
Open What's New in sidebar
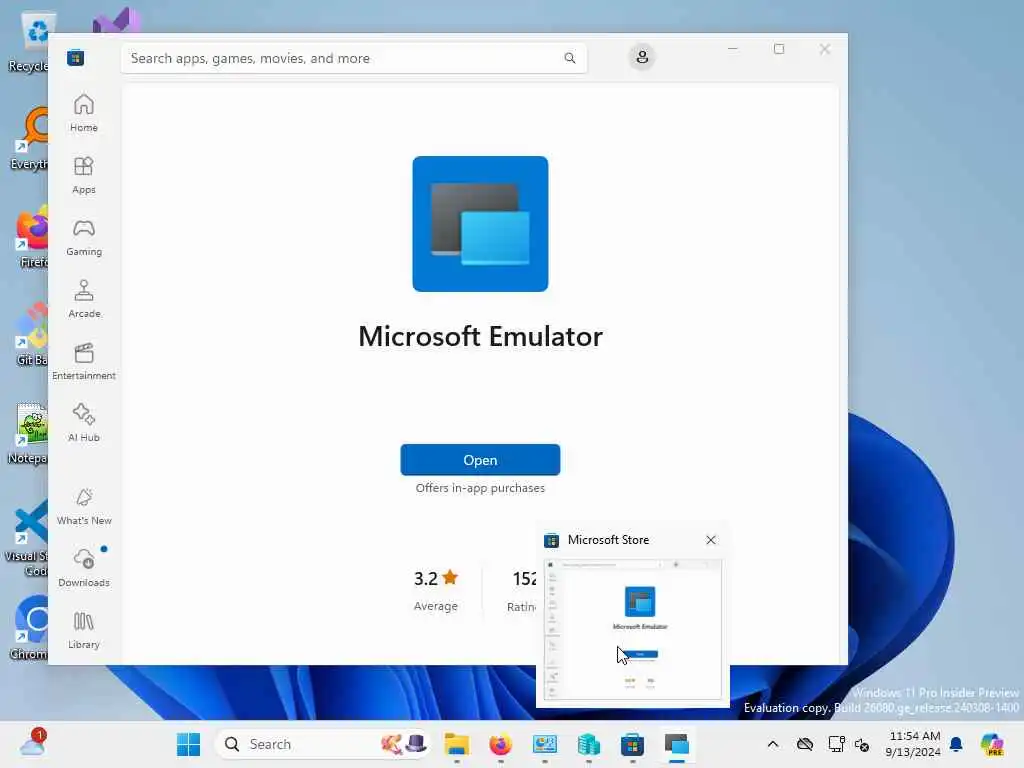[84, 506]
